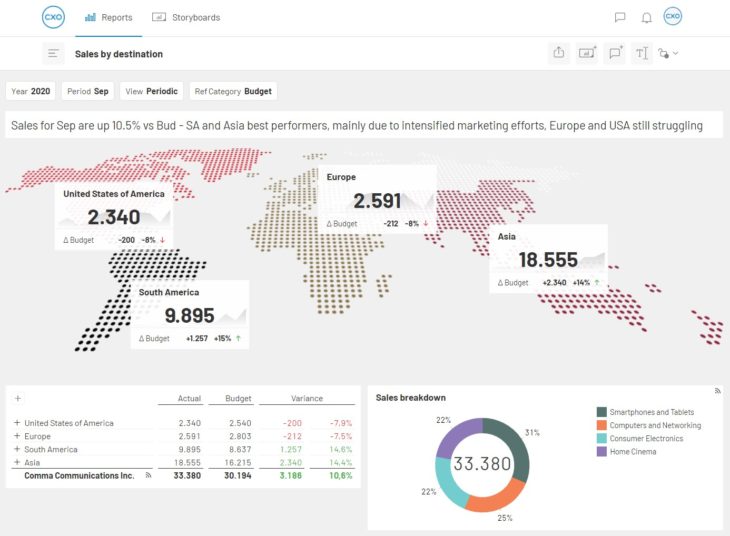Click the feed icon beside Comma Communications Inc.

tap(148, 475)
